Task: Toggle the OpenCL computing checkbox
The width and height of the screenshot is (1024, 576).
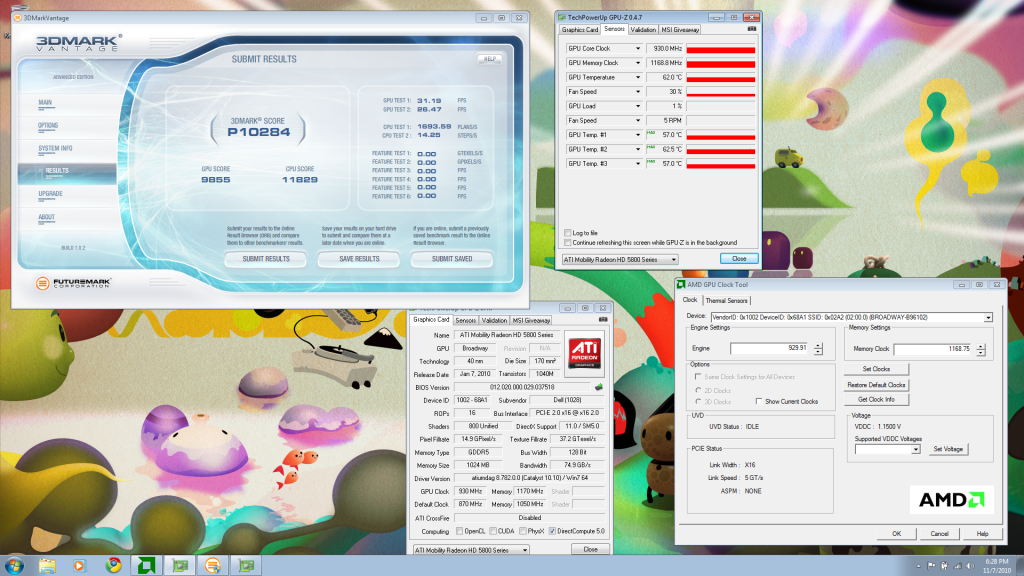Action: 460,532
